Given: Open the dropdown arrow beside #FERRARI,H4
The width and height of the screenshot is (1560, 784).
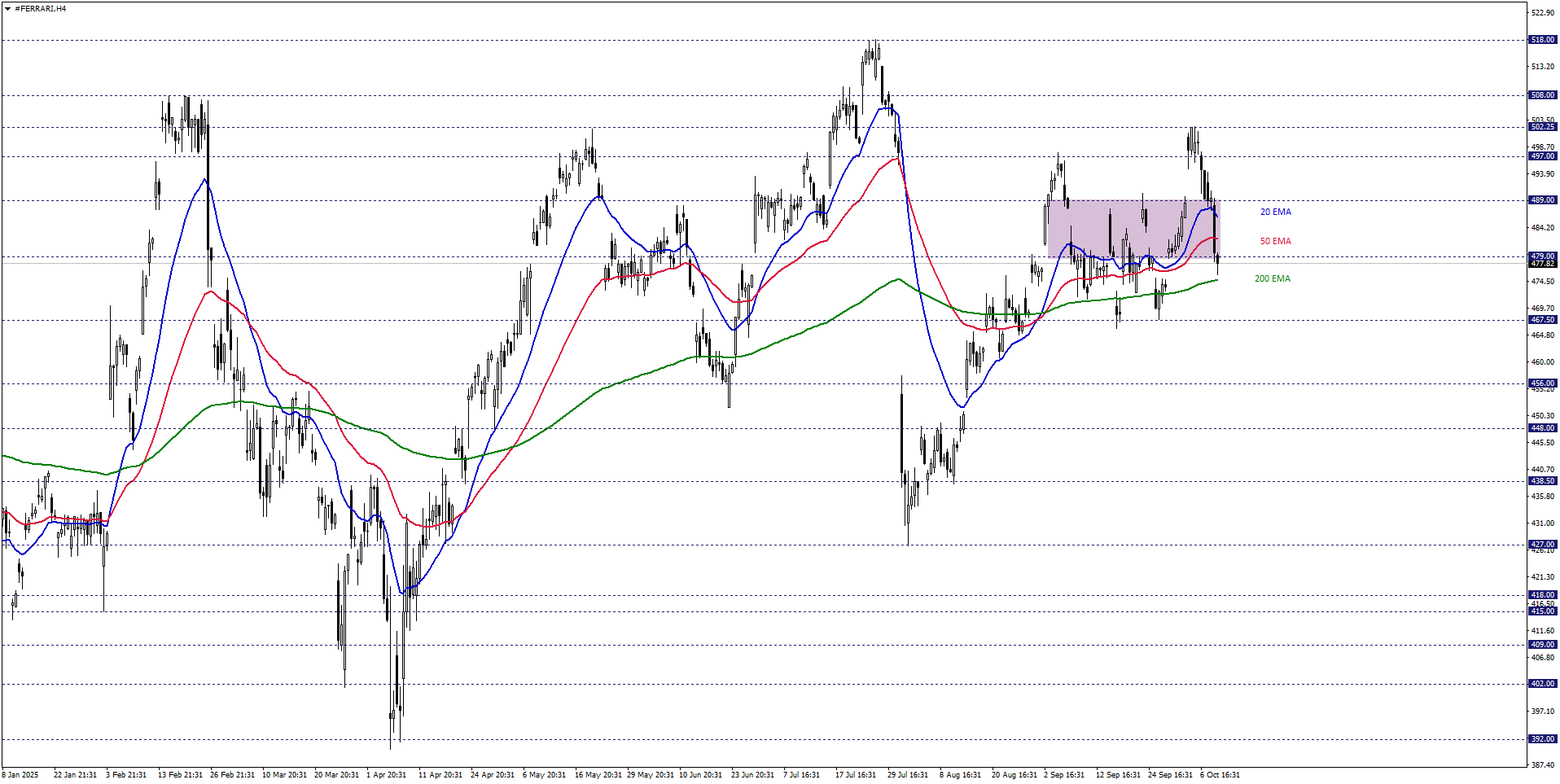Looking at the screenshot, I should point(7,9).
